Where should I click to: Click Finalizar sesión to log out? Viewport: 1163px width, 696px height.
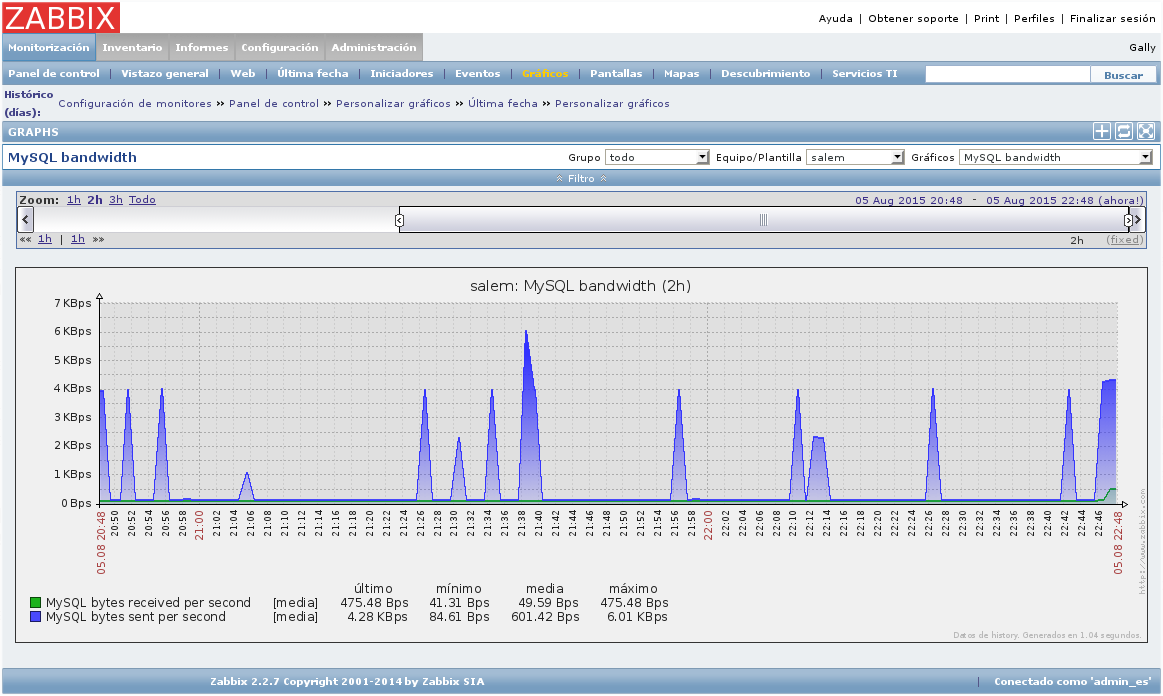[1112, 19]
